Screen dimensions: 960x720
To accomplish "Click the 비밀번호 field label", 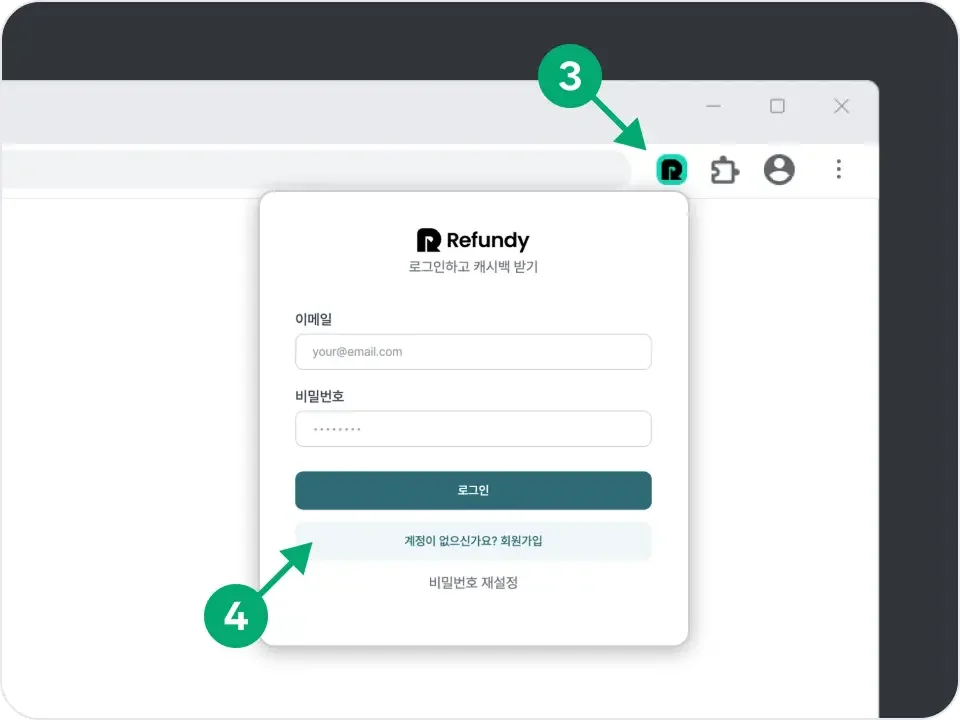I will pos(320,396).
